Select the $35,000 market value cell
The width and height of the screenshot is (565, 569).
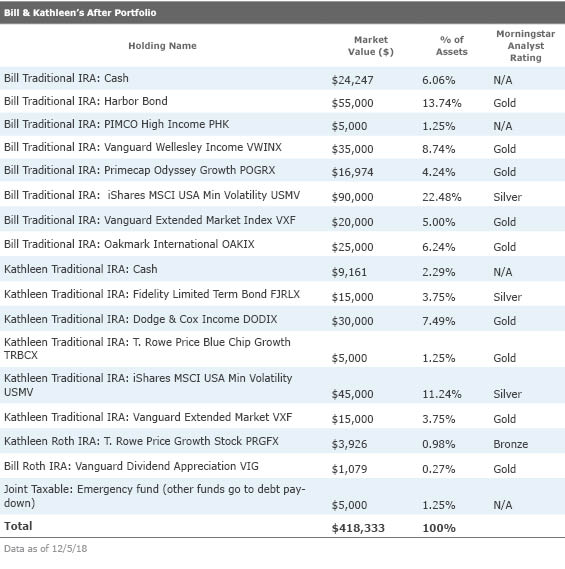pyautogui.click(x=352, y=149)
